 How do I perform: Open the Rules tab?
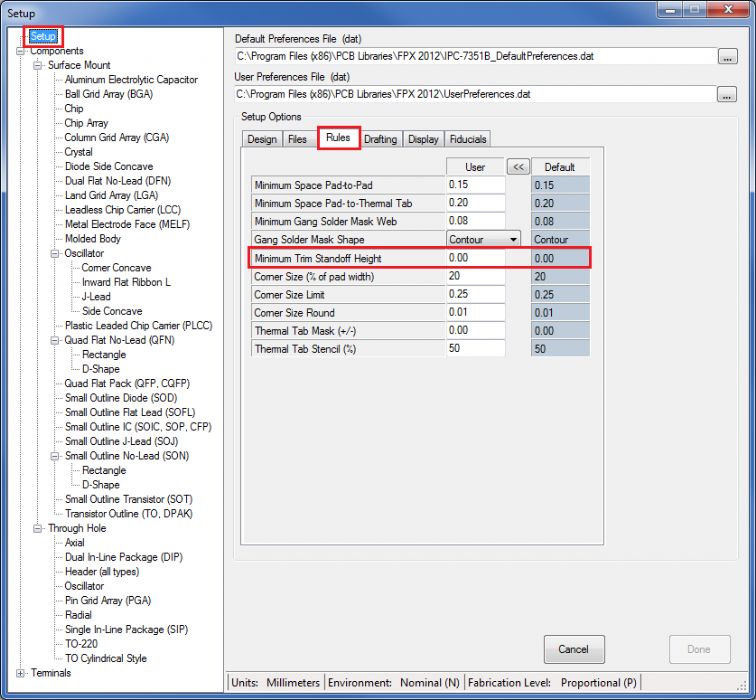[338, 138]
